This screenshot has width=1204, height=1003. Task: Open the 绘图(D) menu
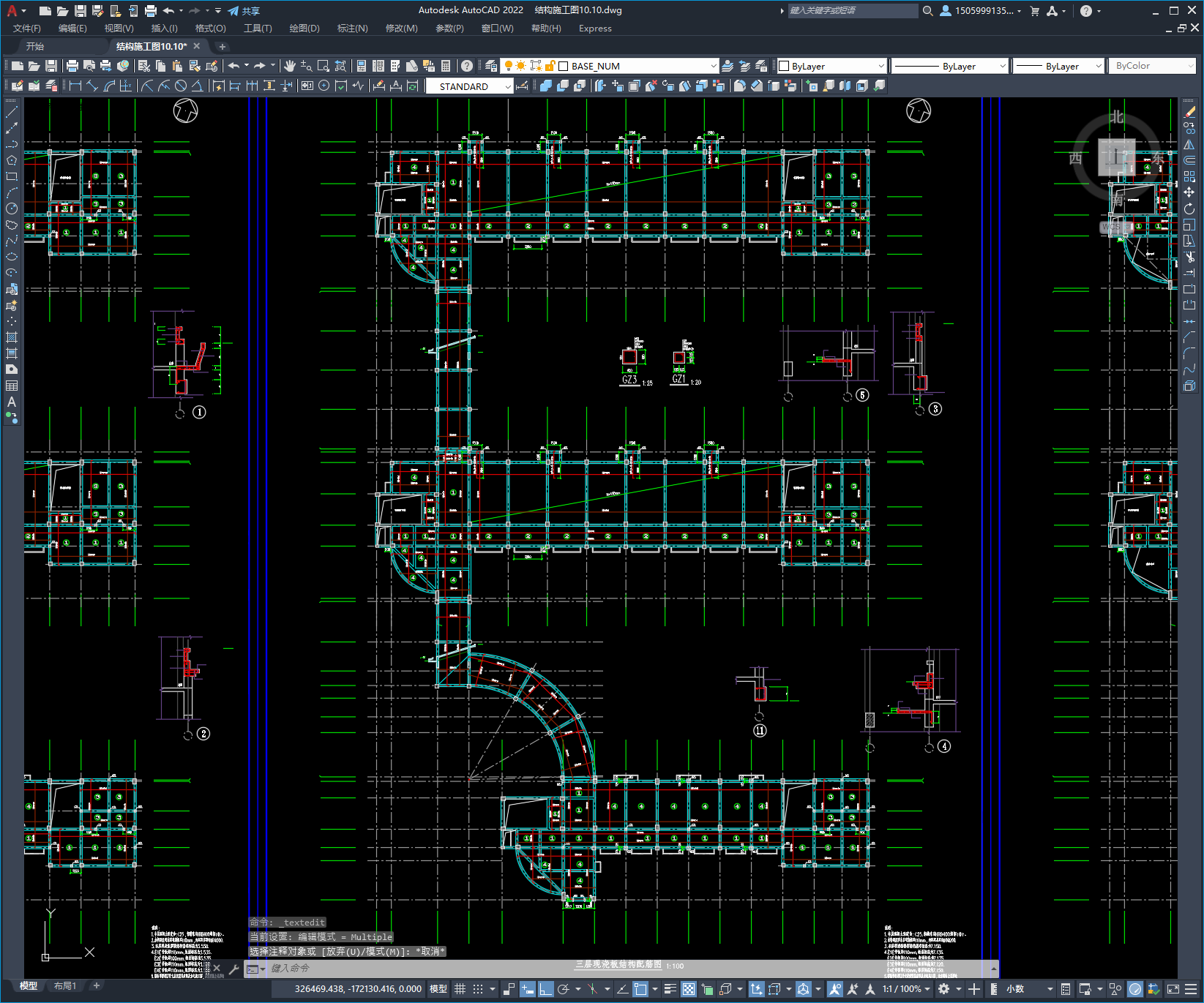[x=304, y=29]
